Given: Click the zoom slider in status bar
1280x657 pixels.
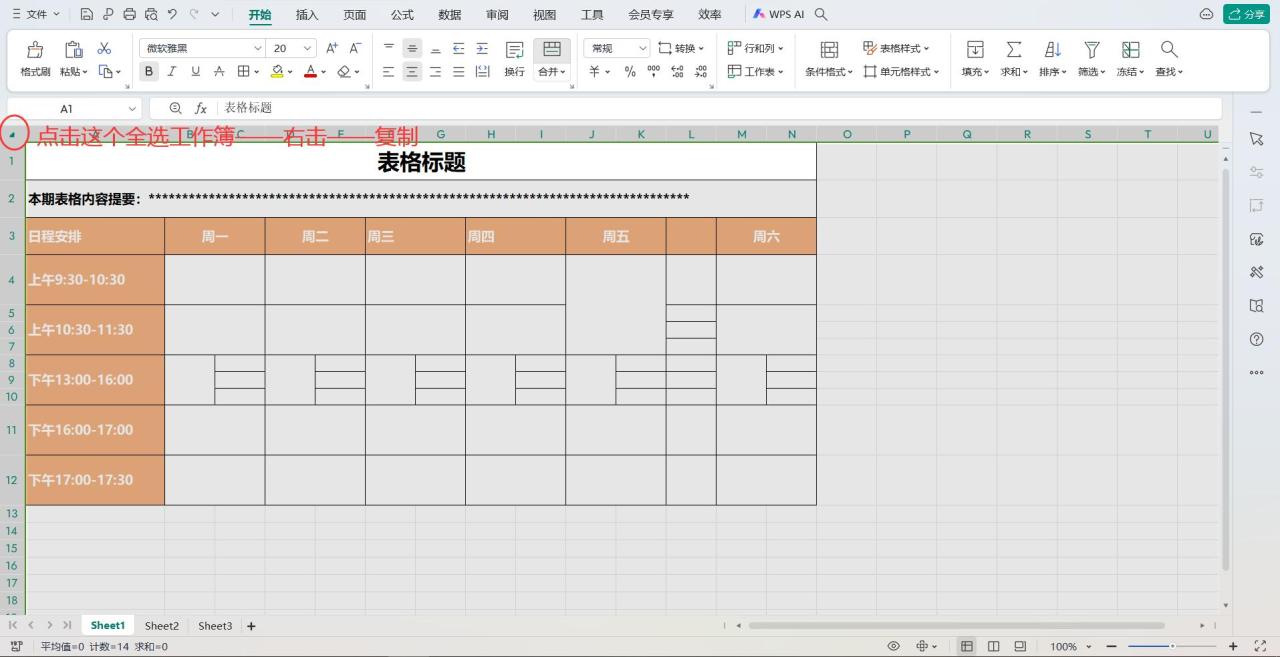Looking at the screenshot, I should (1171, 646).
